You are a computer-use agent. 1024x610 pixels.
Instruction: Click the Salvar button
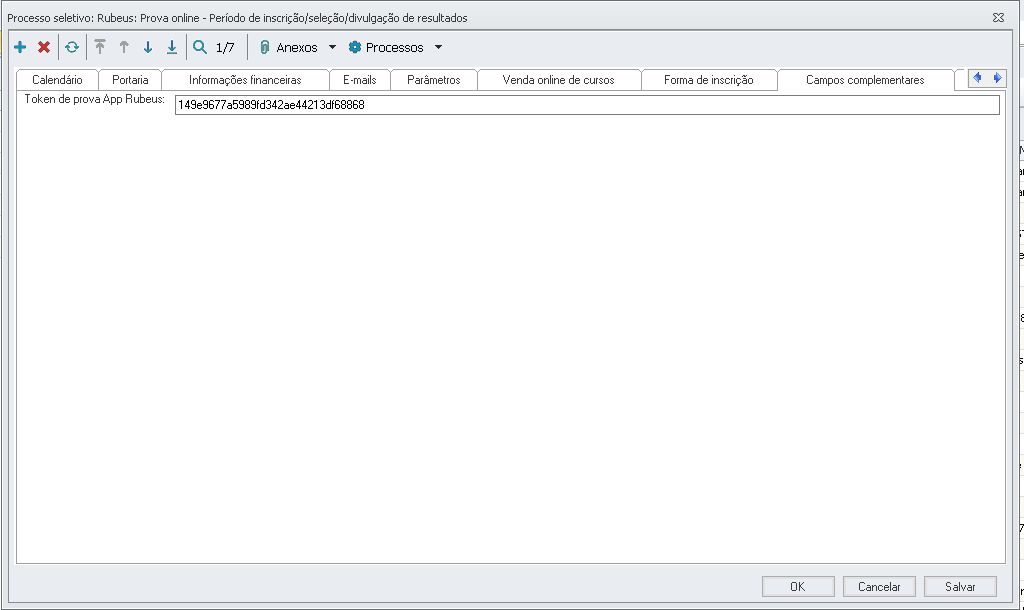(x=960, y=586)
